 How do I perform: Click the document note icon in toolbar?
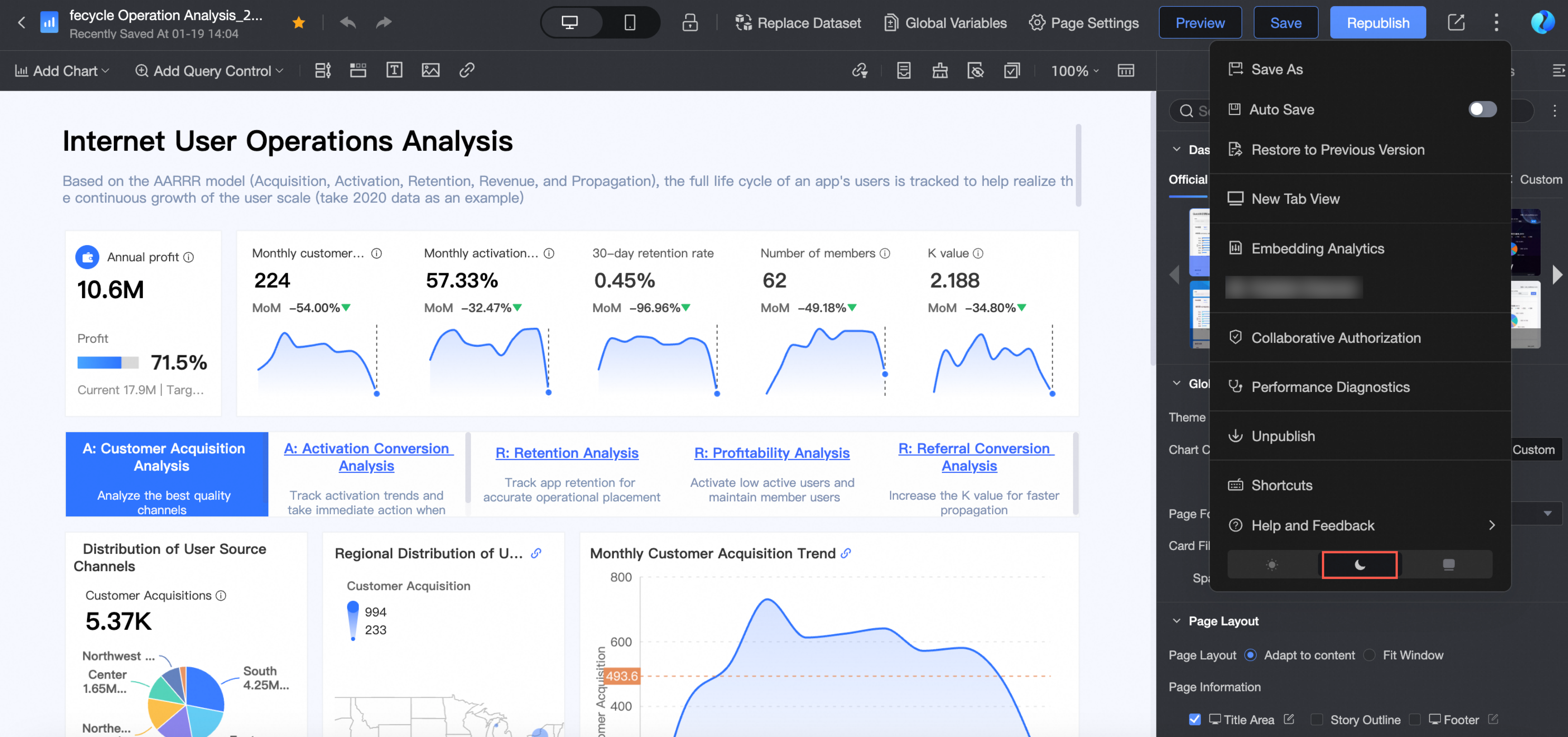904,71
